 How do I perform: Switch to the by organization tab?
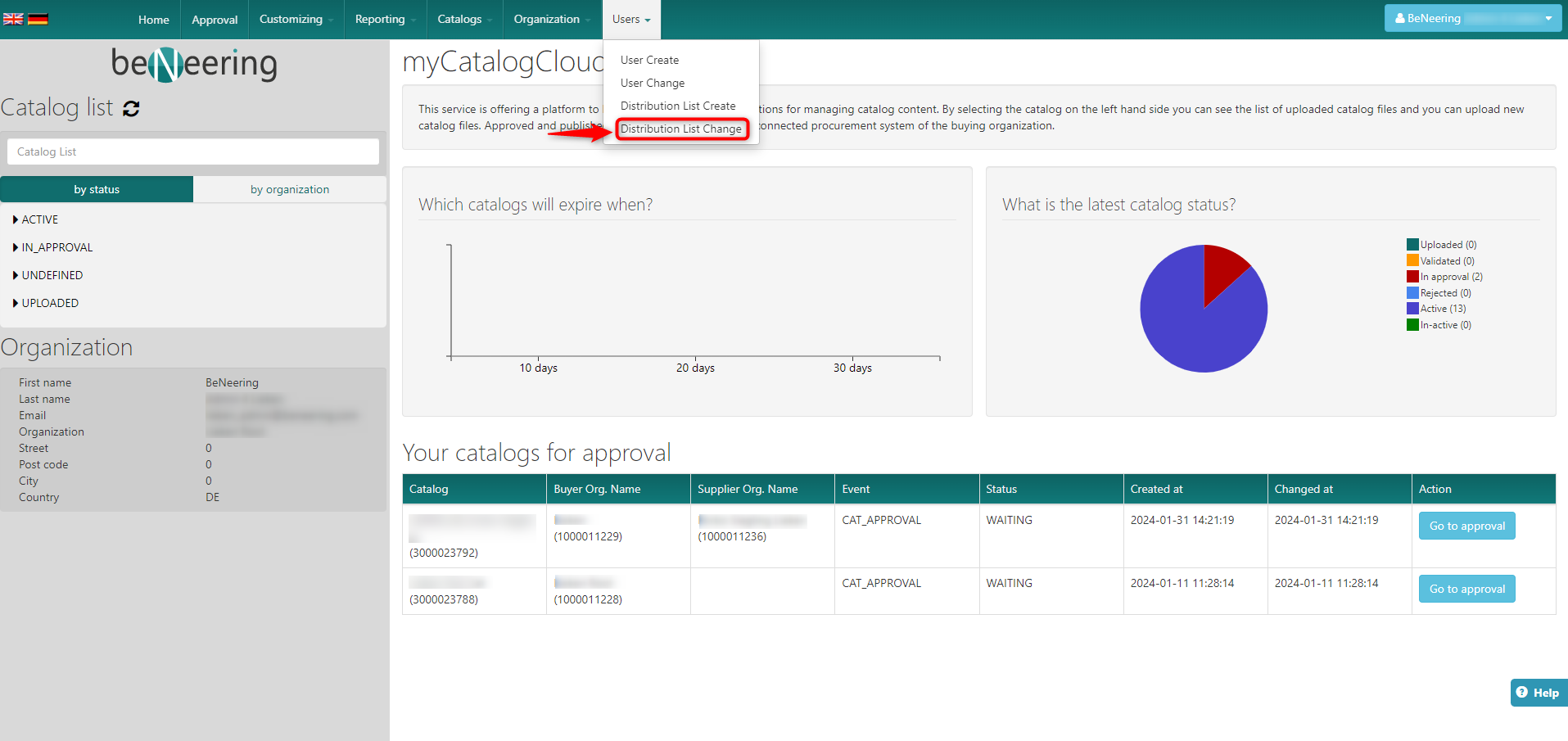tap(290, 189)
